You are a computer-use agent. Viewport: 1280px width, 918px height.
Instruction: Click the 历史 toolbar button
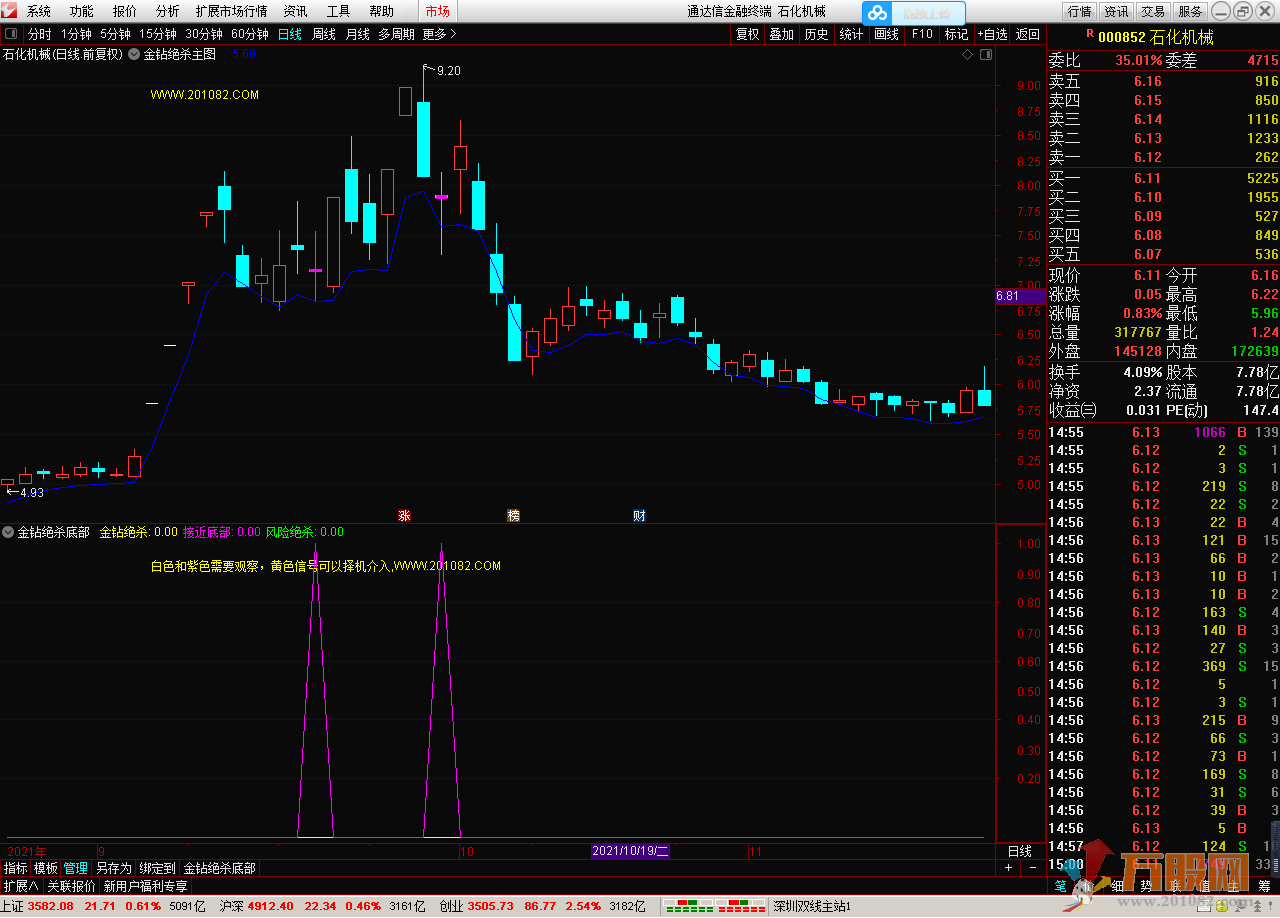[x=816, y=34]
